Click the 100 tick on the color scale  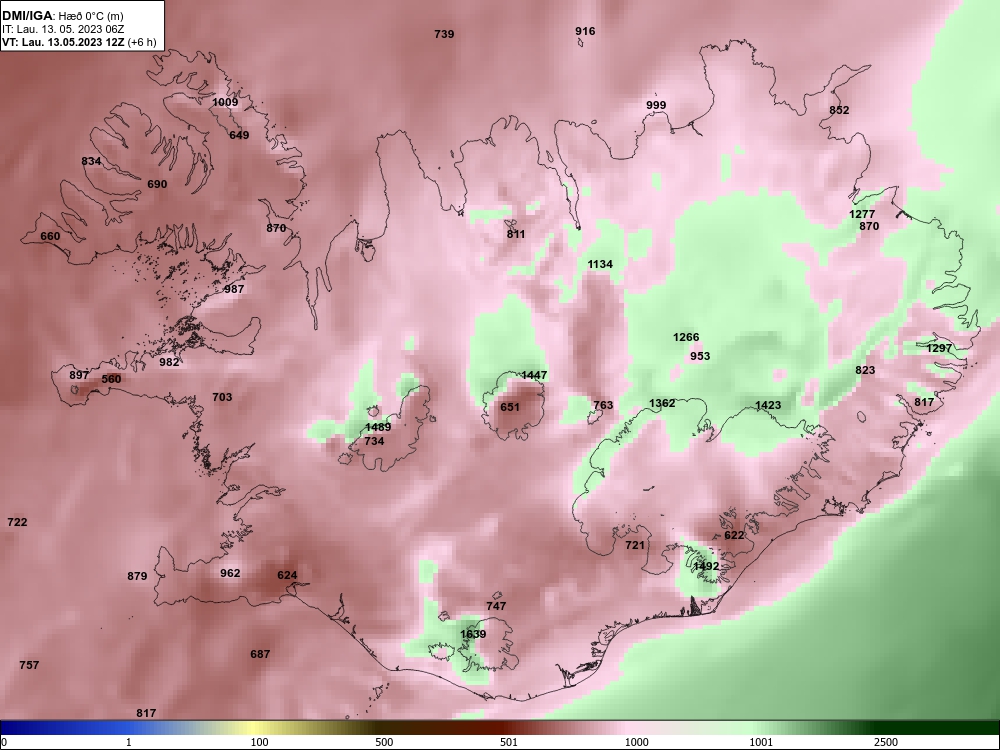(259, 742)
